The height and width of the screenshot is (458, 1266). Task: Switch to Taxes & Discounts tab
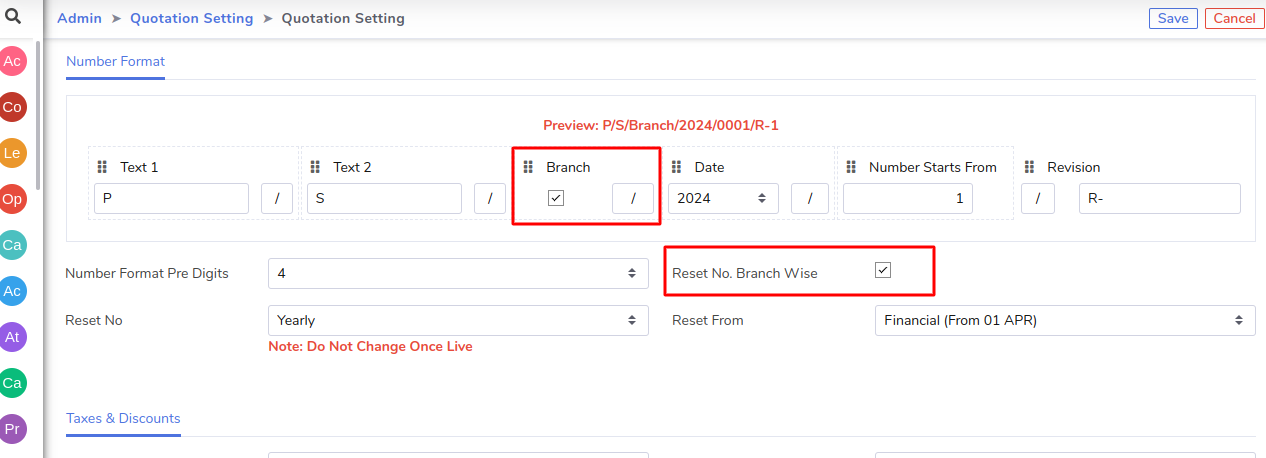coord(123,418)
